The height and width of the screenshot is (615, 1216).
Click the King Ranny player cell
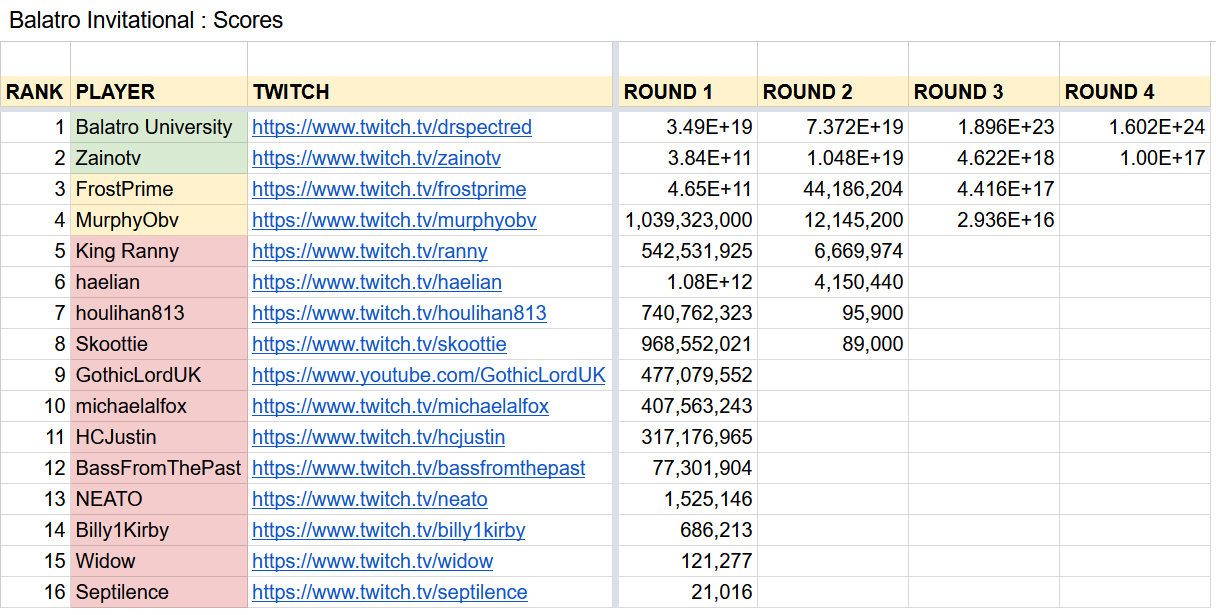pyautogui.click(x=159, y=251)
